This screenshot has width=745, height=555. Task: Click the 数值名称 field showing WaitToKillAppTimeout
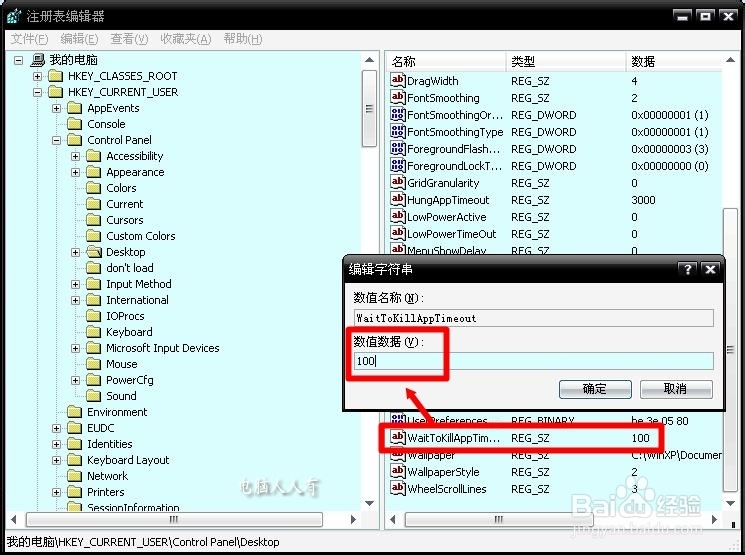point(534,318)
